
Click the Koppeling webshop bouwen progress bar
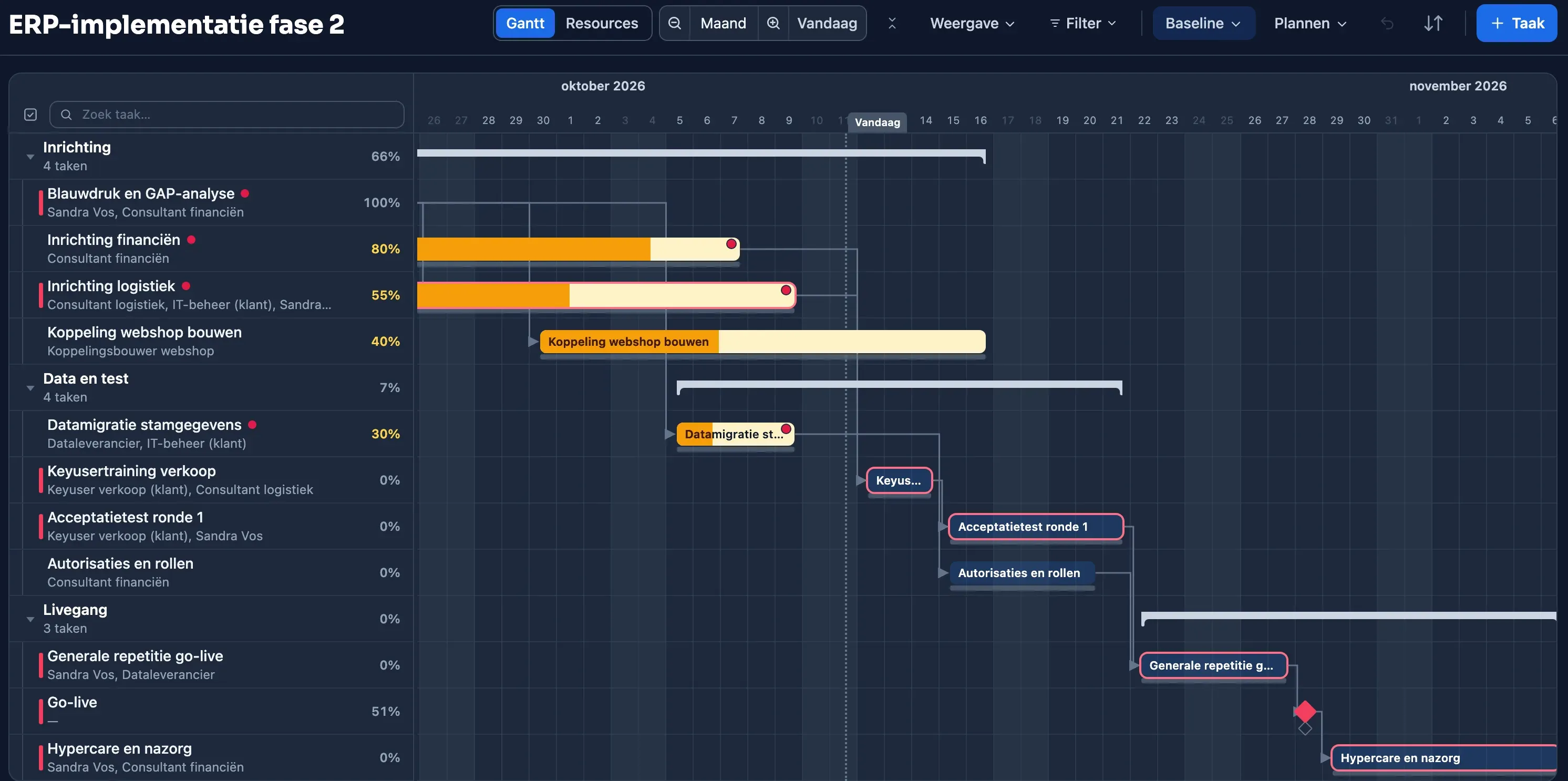click(x=762, y=342)
